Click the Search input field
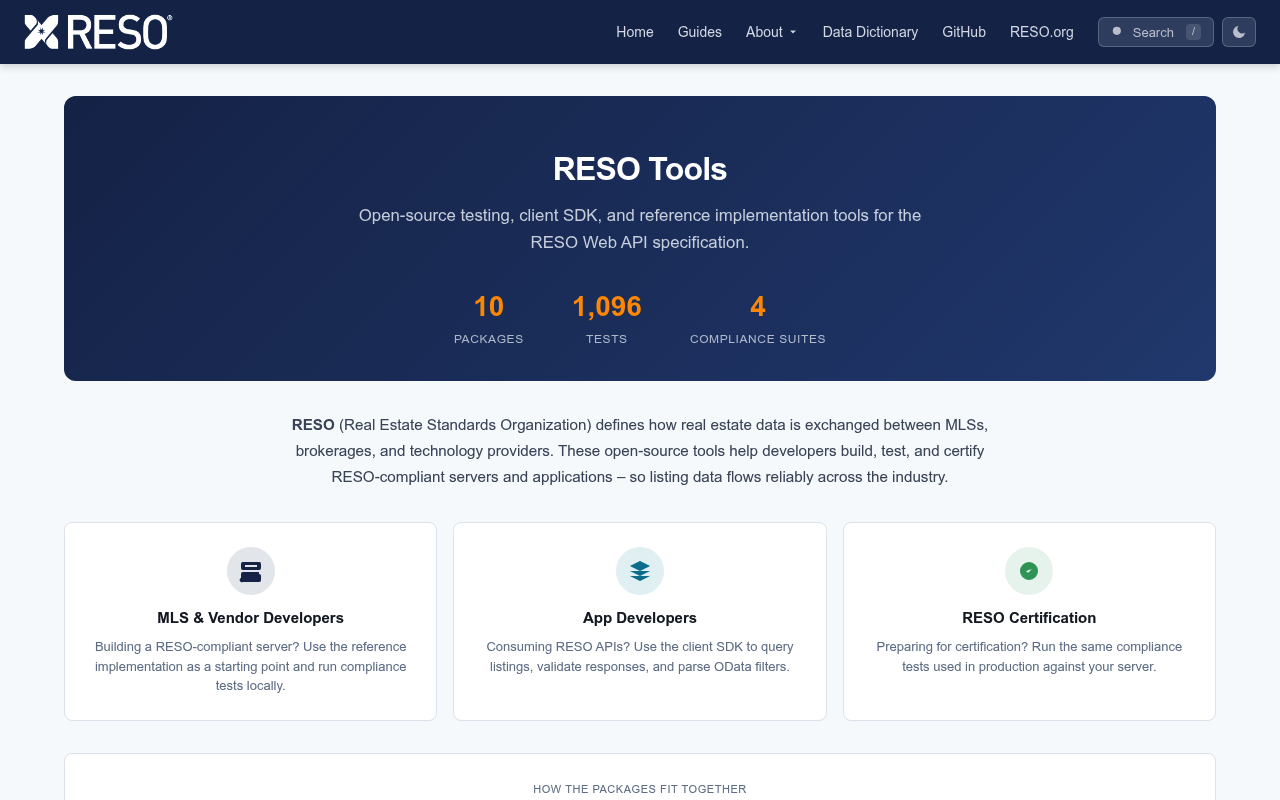Image resolution: width=1280 pixels, height=800 pixels. pyautogui.click(x=1156, y=32)
